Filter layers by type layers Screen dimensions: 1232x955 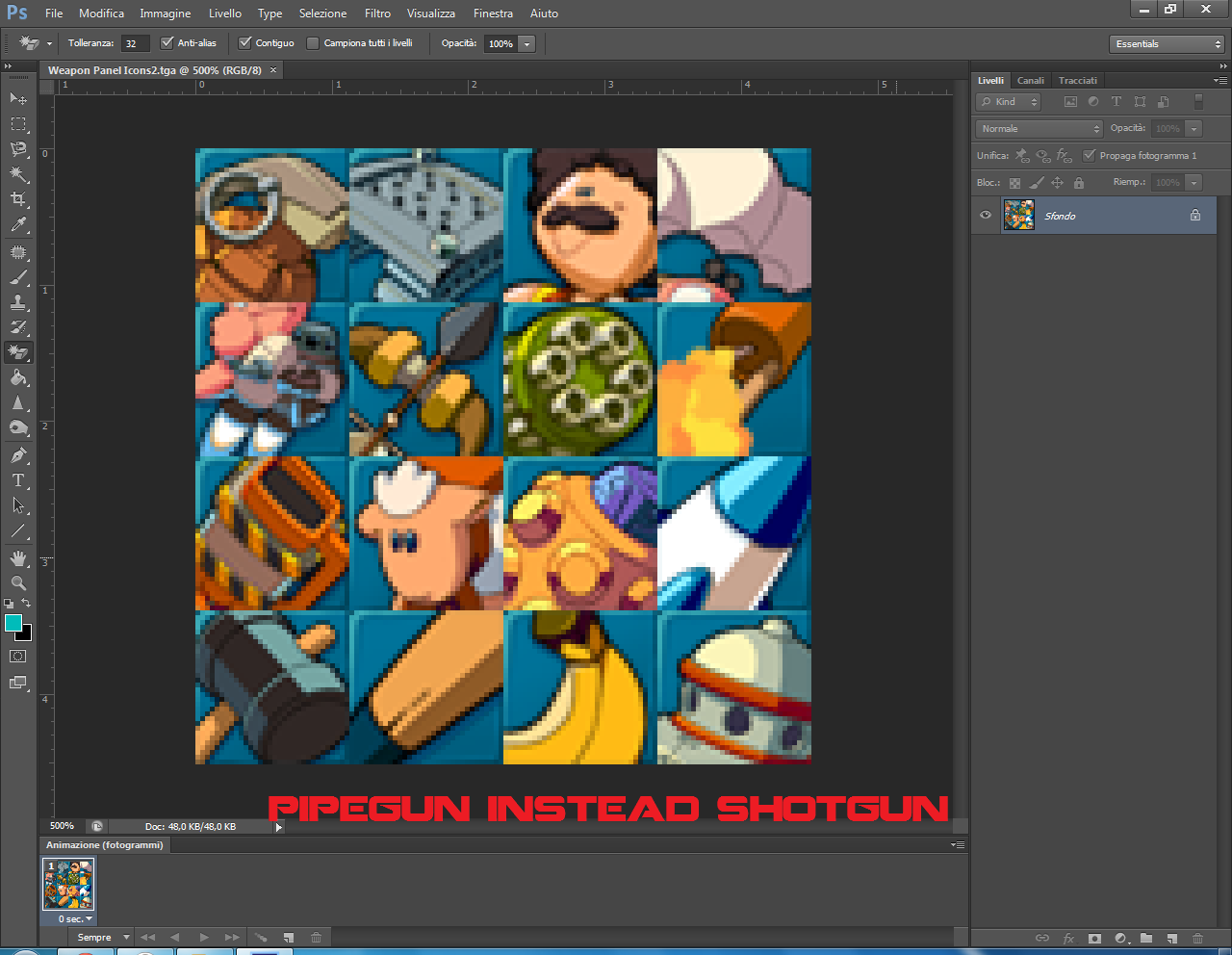[x=1116, y=101]
